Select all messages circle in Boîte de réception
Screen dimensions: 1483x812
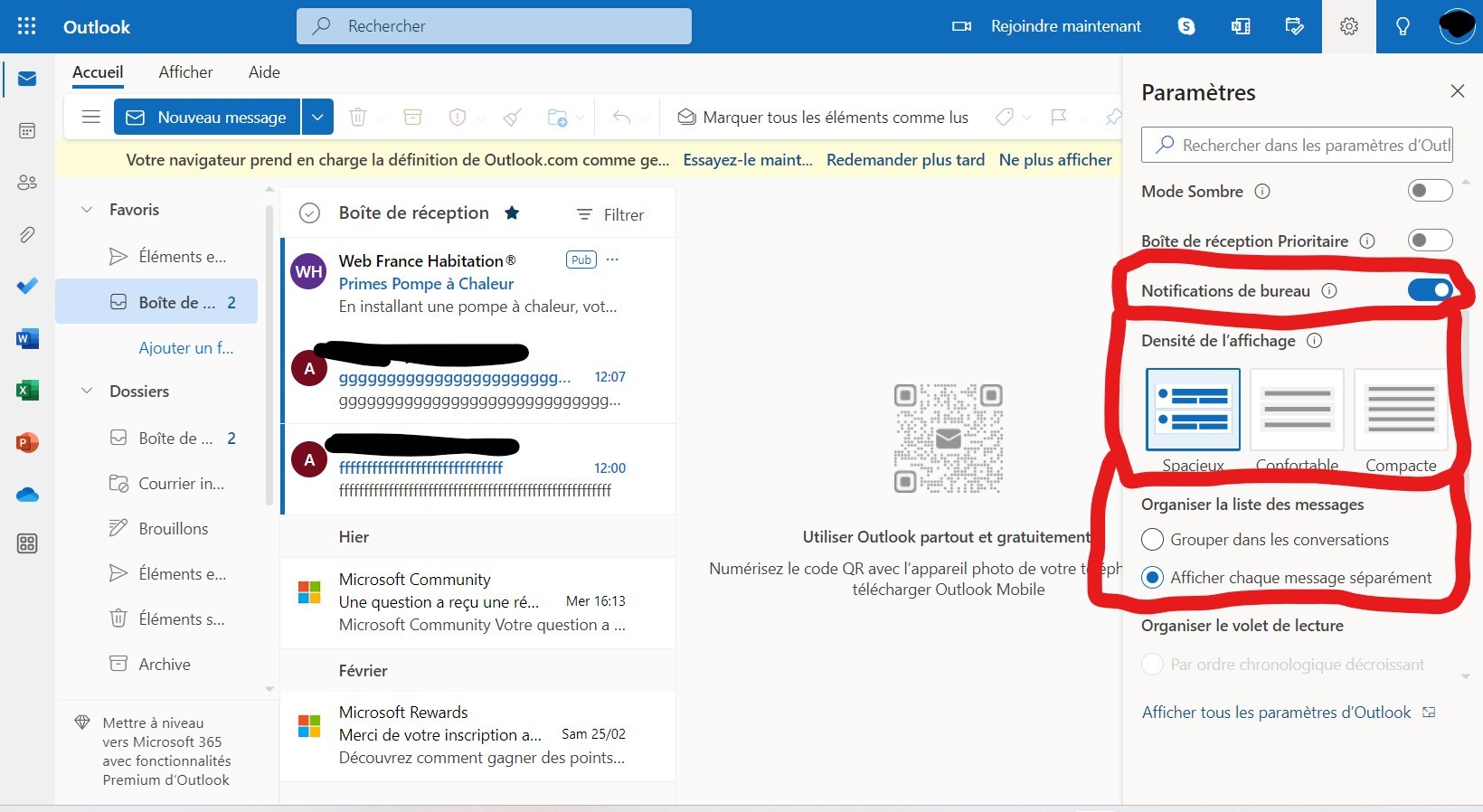pos(309,213)
